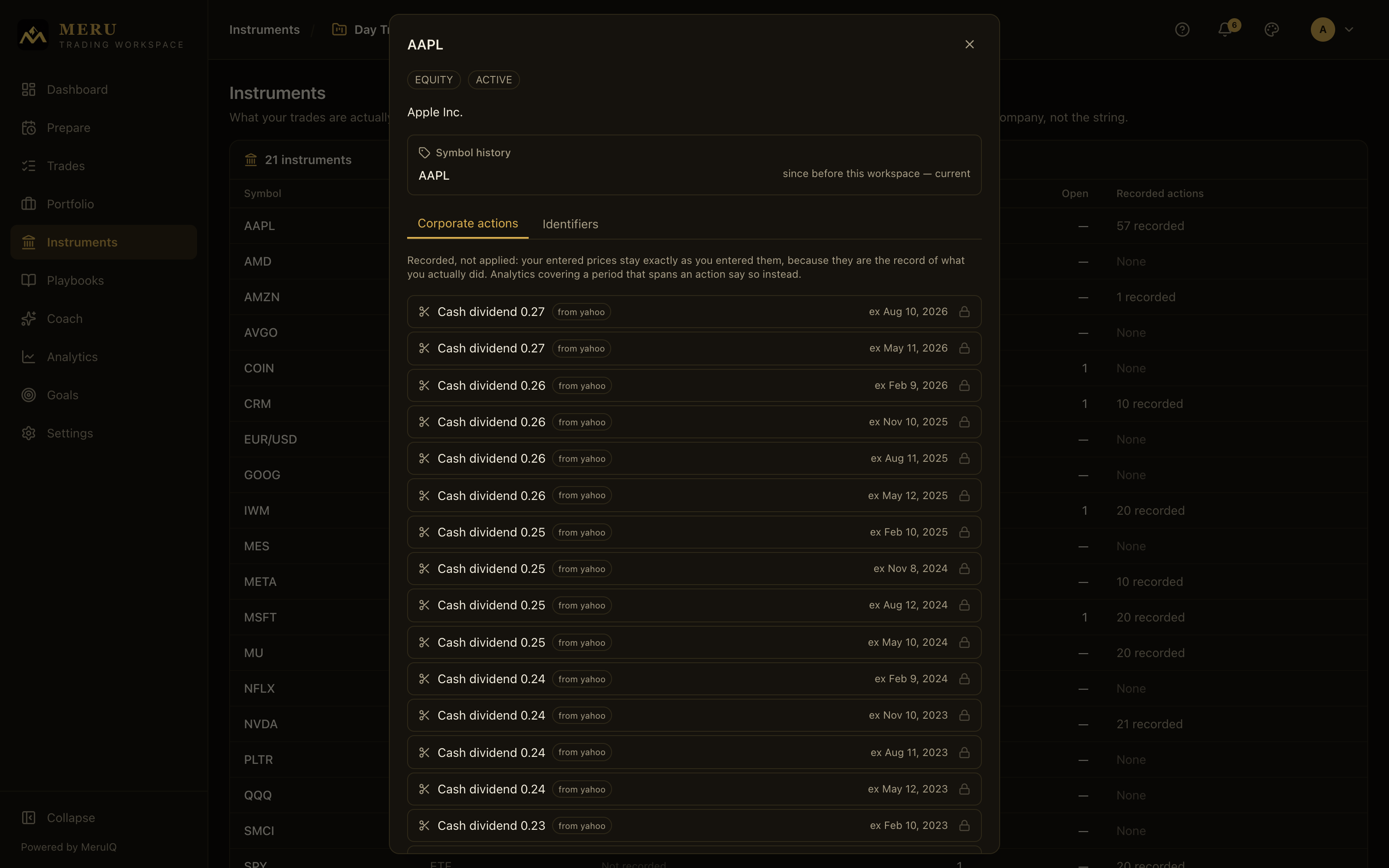
Task: Click lock icon on ex Aug 11, 2025 dividend
Action: 964,459
